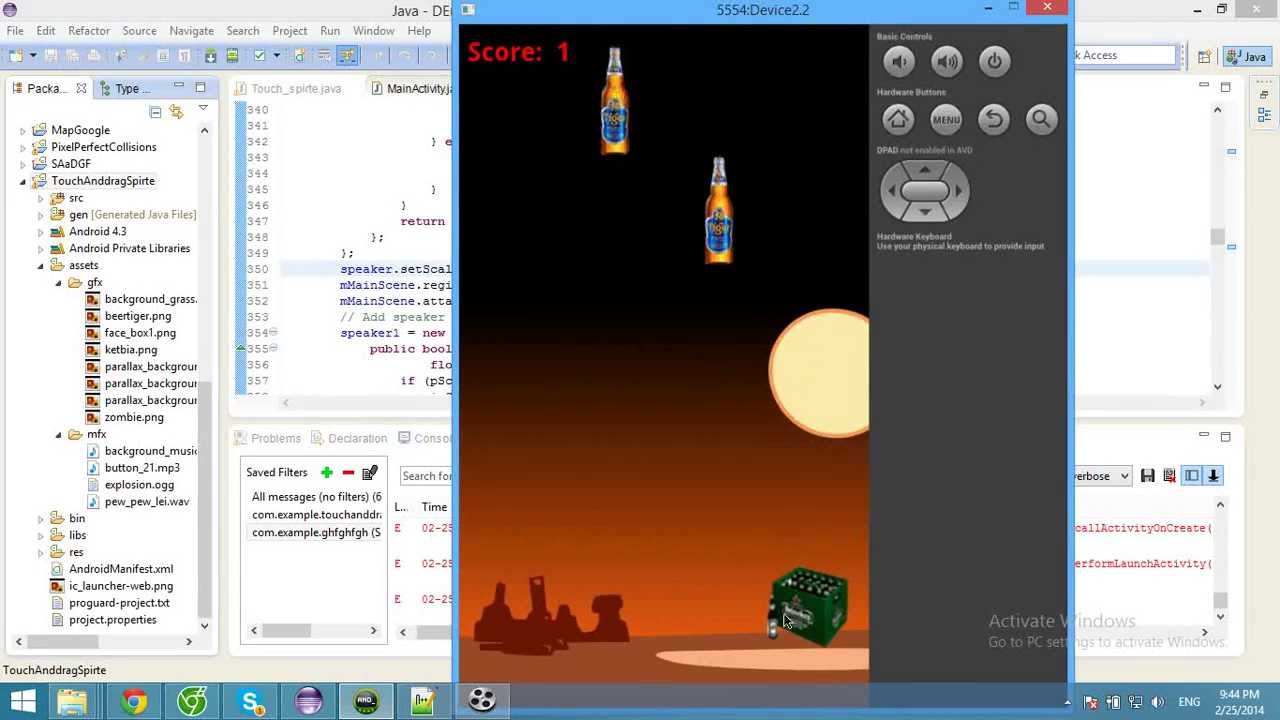Click the Open Perspective icon
Viewport: 1280px width, 720px height.
pos(1205,57)
